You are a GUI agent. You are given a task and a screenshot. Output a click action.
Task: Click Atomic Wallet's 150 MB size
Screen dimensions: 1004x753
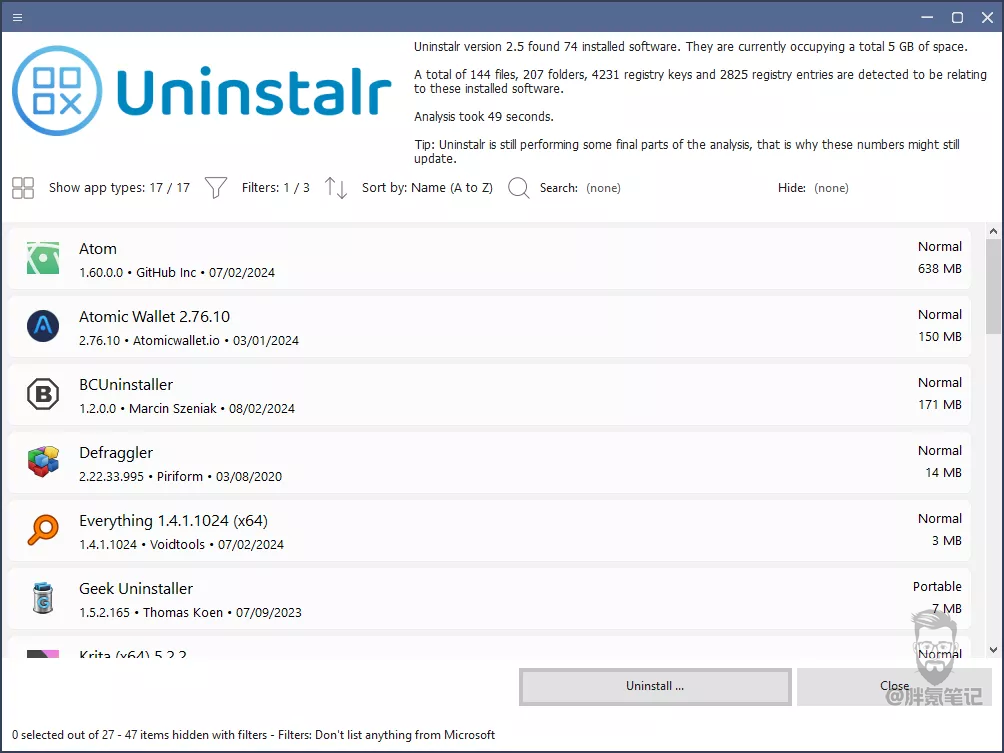(x=939, y=336)
